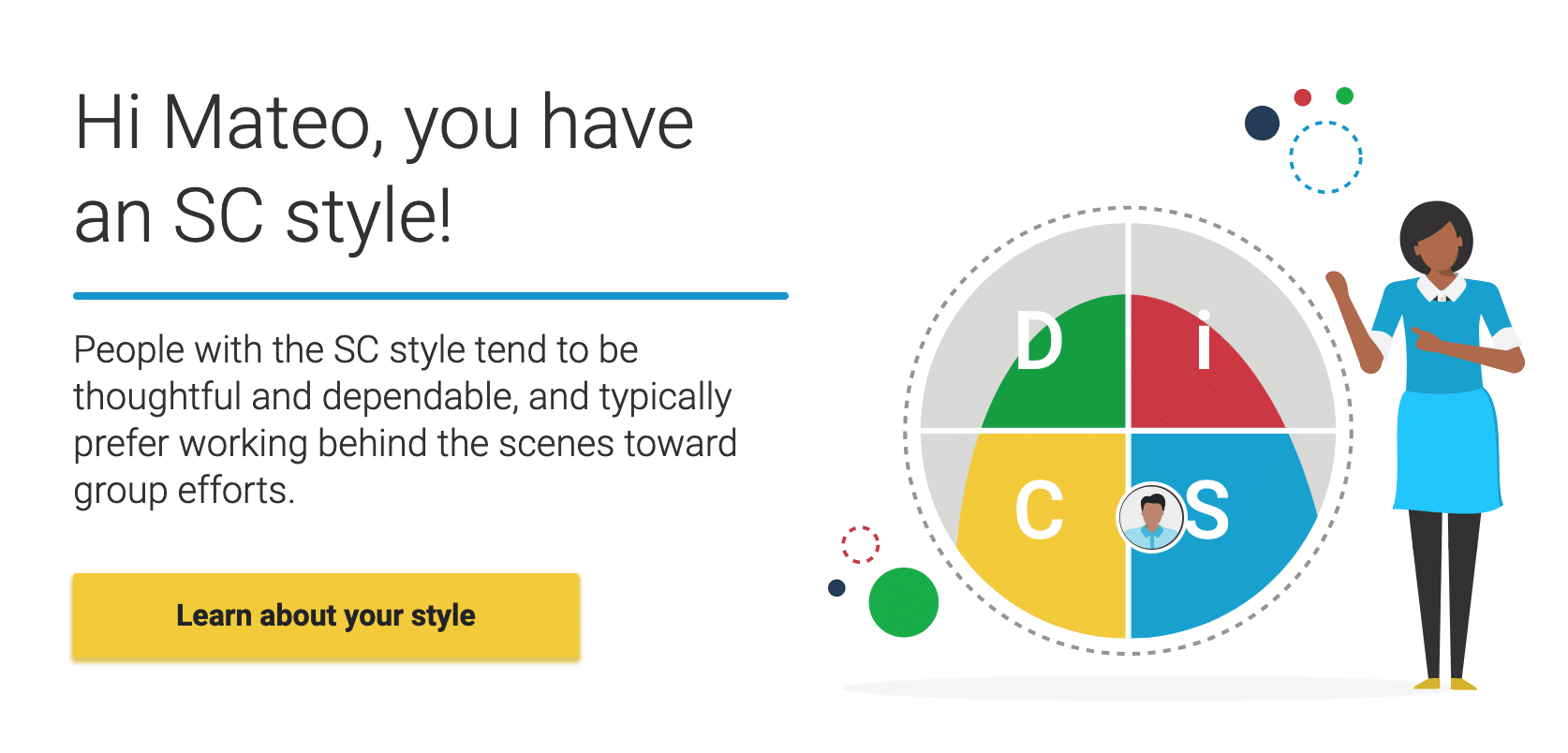This screenshot has width=1568, height=753.
Task: Click the large navy dot at top
Action: point(1262,123)
